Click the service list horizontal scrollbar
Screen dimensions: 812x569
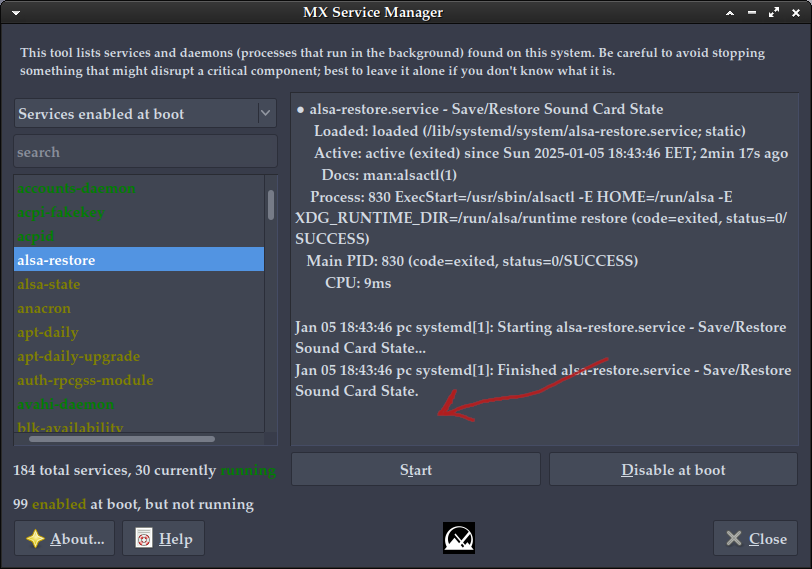122,439
